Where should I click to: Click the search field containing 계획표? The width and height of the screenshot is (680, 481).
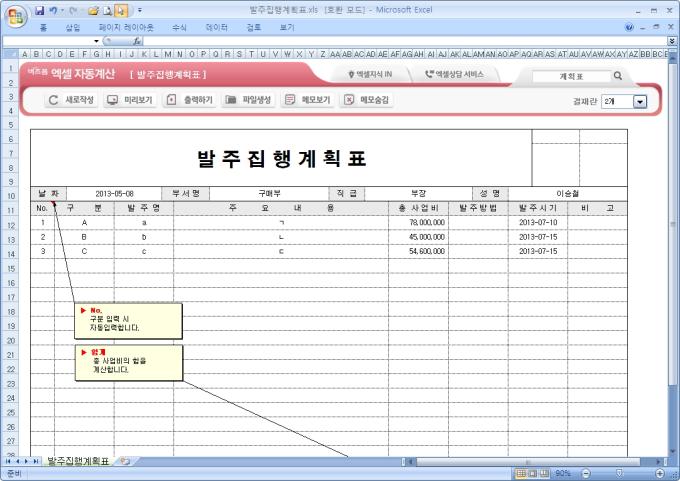(571, 76)
